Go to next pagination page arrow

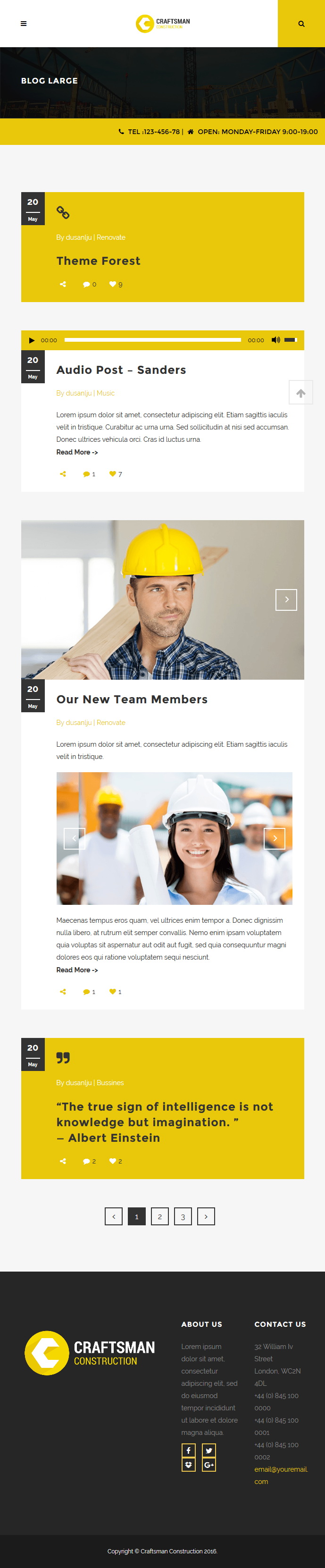[206, 1216]
